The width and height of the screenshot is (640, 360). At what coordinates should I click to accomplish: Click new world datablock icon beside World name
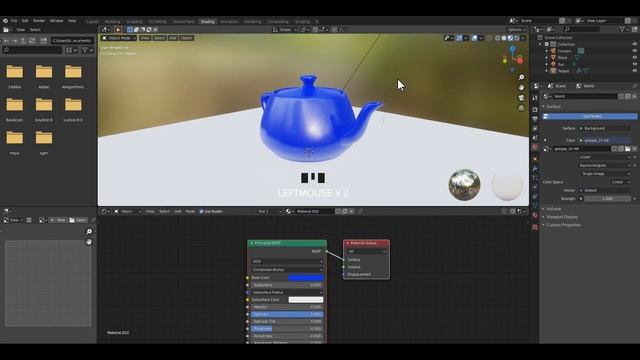628,96
